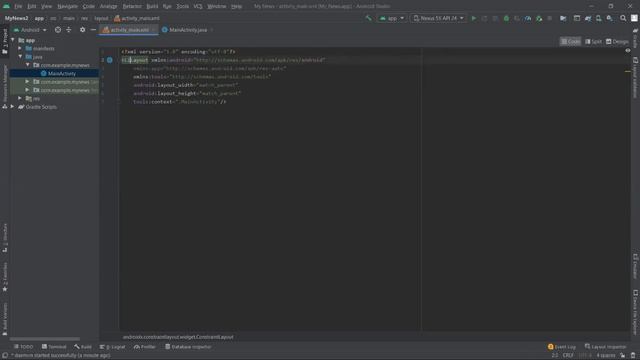Click the ConstraintLayout breadcrumb below the editor

(178, 337)
